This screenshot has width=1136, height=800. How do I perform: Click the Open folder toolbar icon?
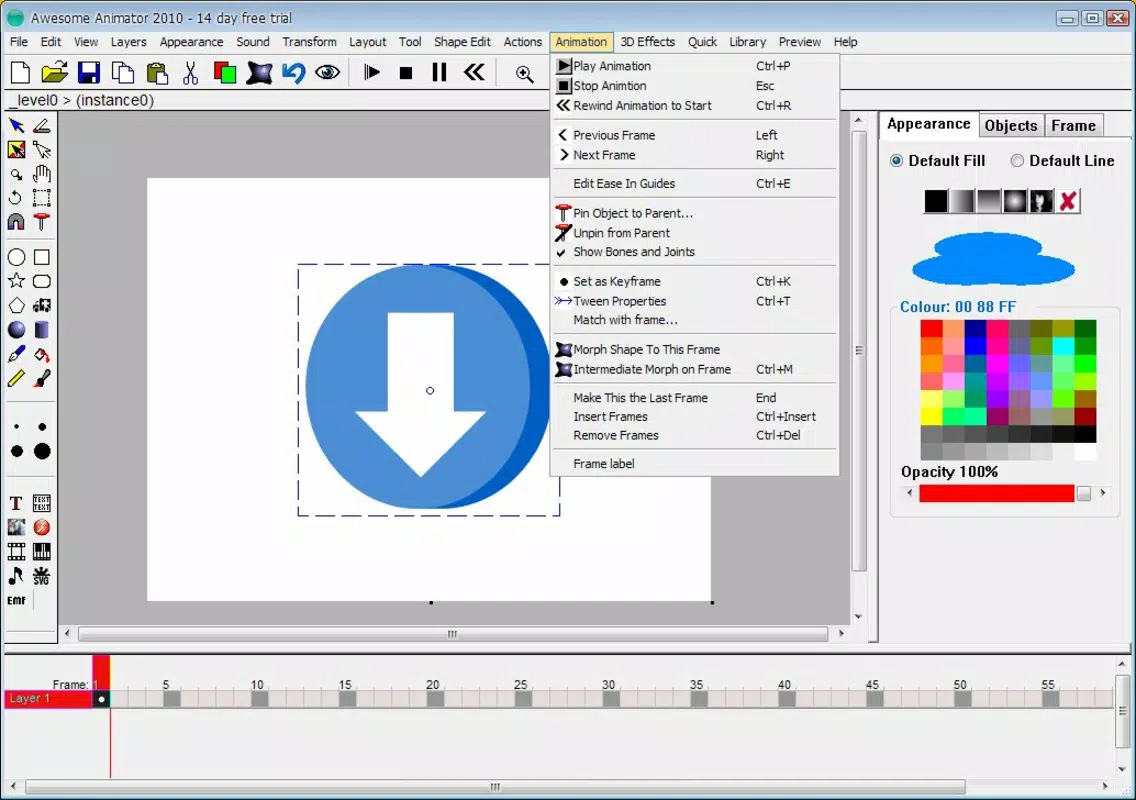point(54,72)
